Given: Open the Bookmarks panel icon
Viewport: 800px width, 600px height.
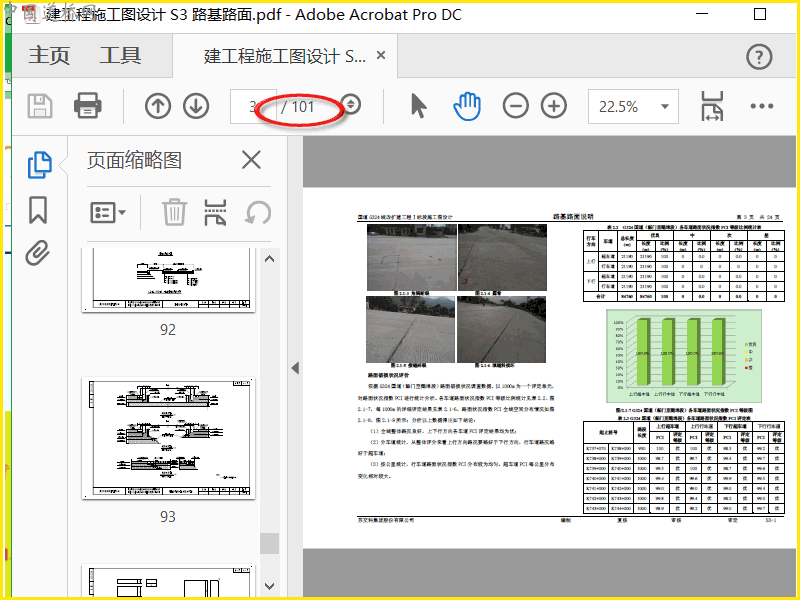Looking at the screenshot, I should tap(38, 210).
